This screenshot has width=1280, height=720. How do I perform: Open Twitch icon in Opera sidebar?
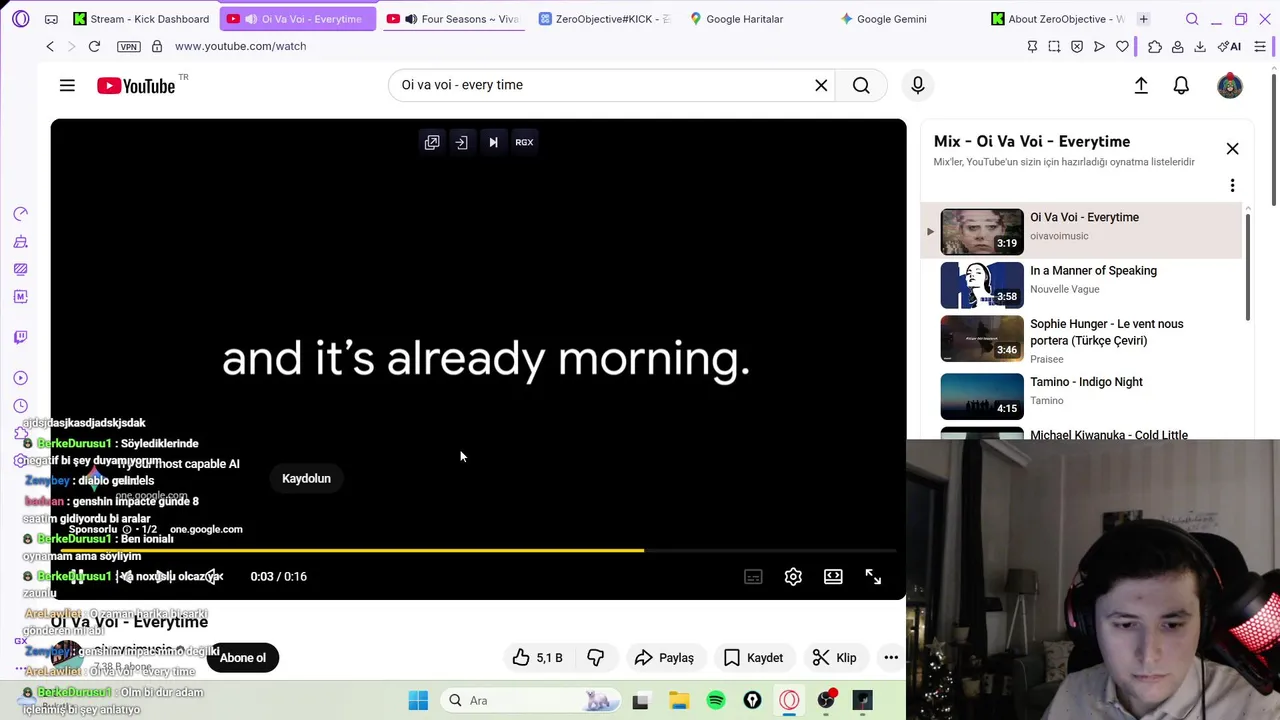point(20,337)
